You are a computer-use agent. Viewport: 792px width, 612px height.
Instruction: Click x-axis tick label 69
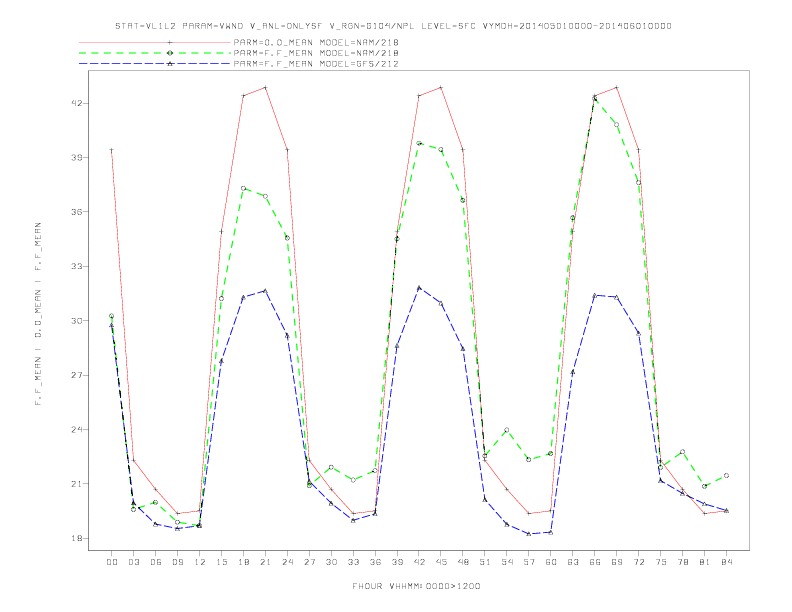click(617, 562)
